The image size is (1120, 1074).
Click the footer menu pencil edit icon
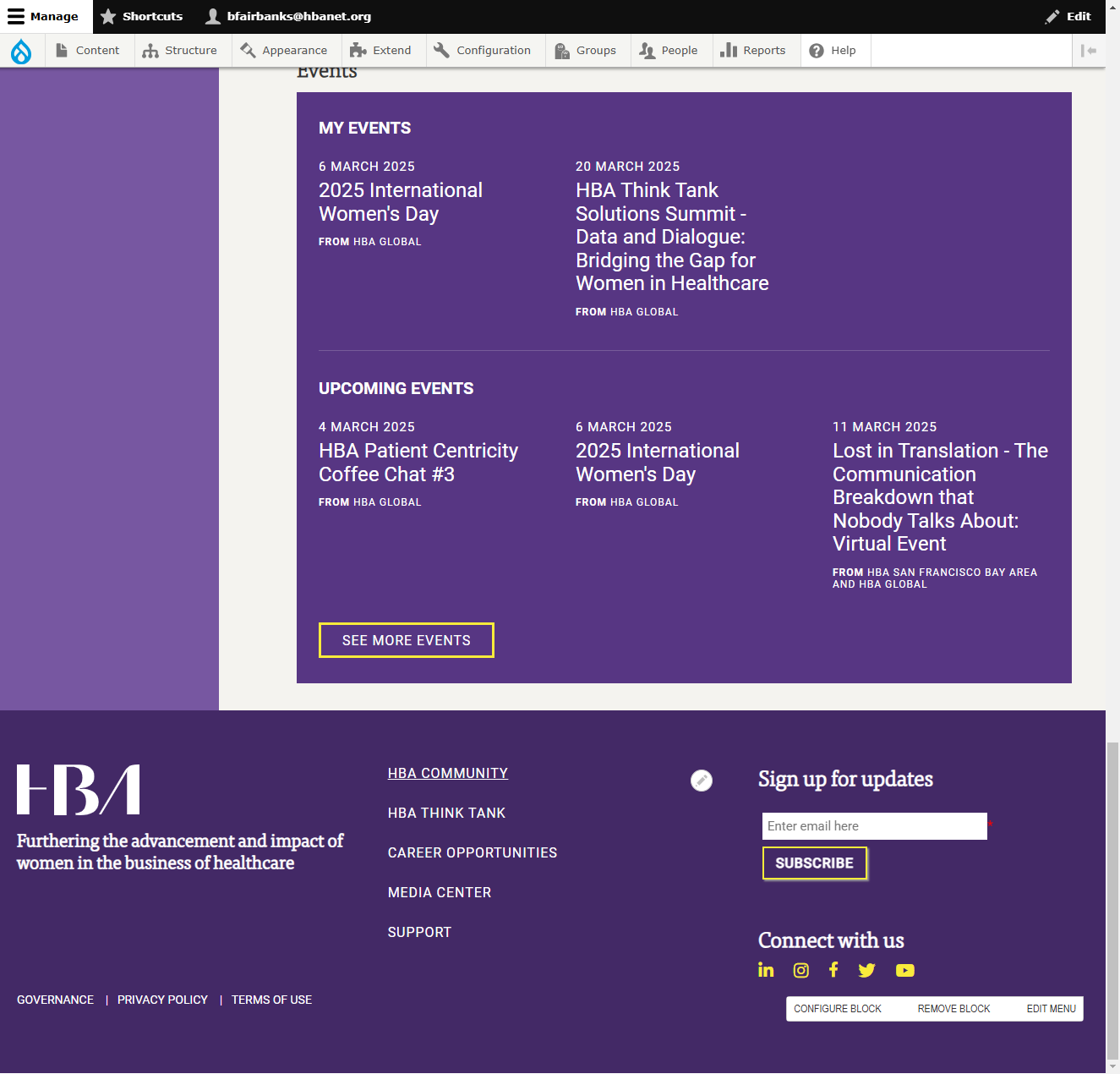coord(702,781)
